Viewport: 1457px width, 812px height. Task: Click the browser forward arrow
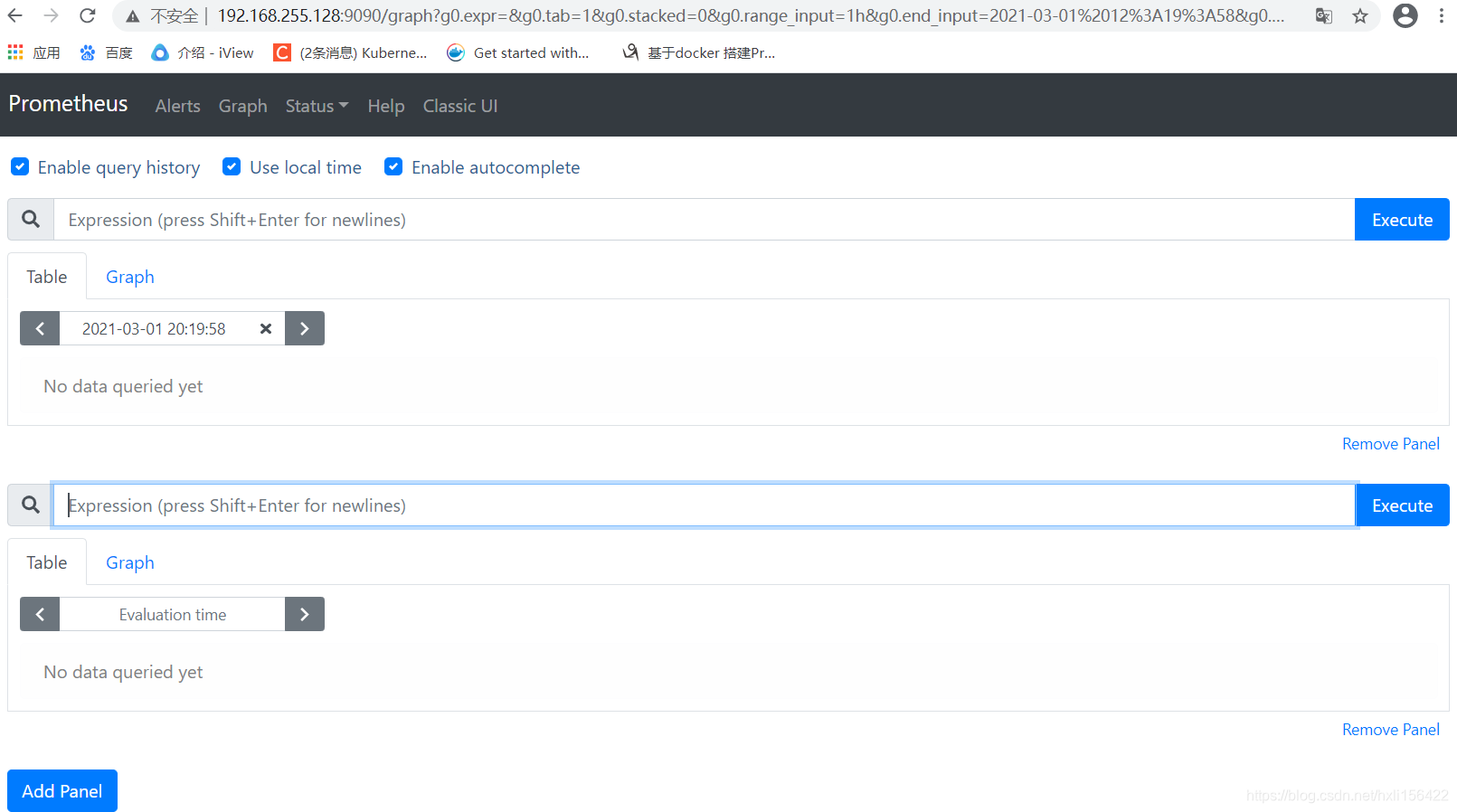[52, 15]
